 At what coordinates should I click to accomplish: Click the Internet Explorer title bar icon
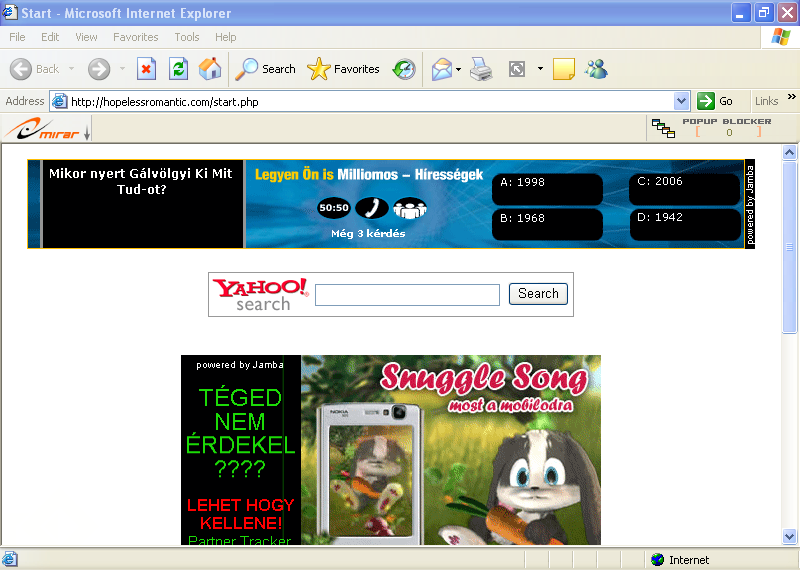pyautogui.click(x=10, y=12)
